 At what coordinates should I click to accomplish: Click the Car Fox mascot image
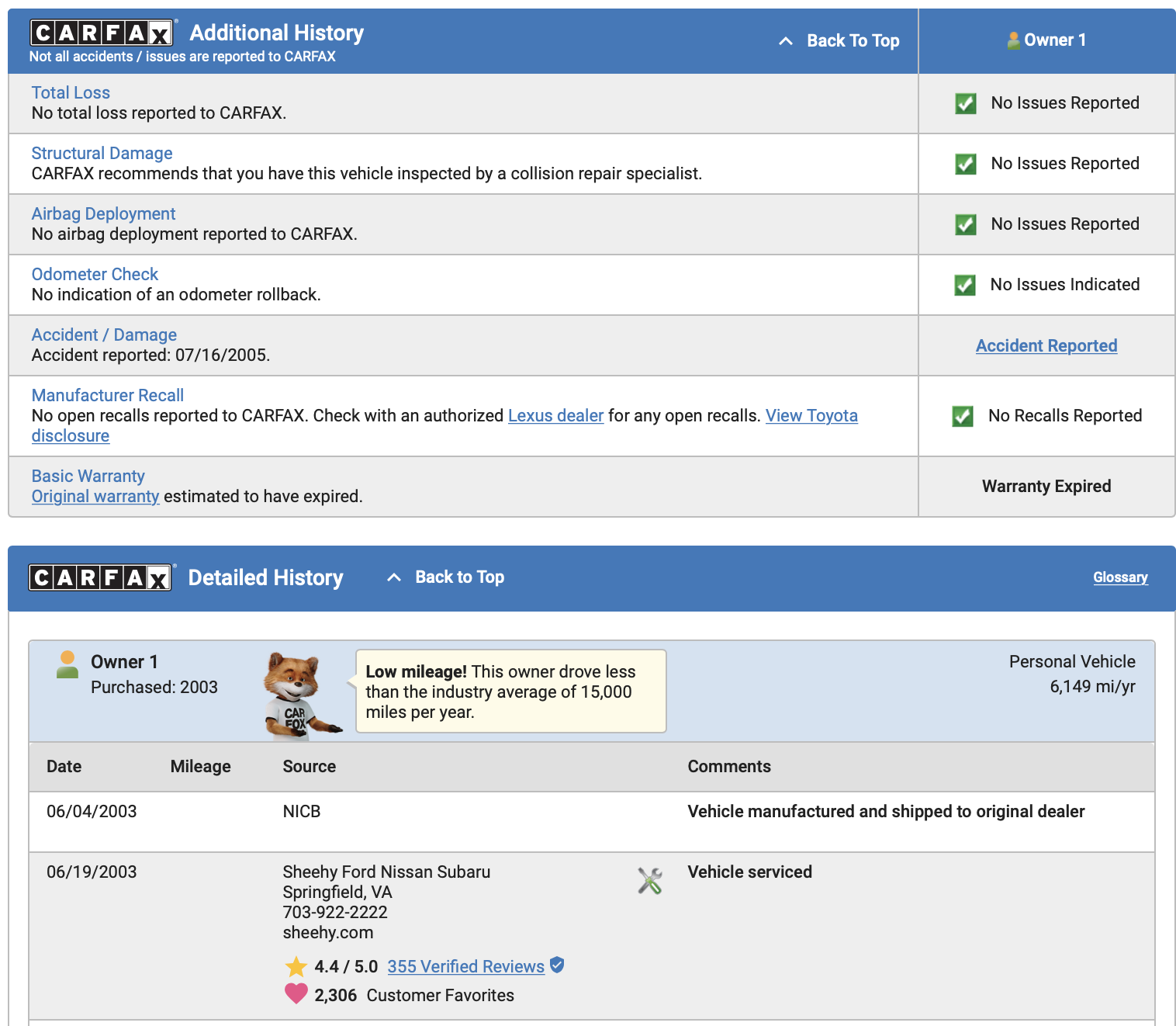(301, 695)
